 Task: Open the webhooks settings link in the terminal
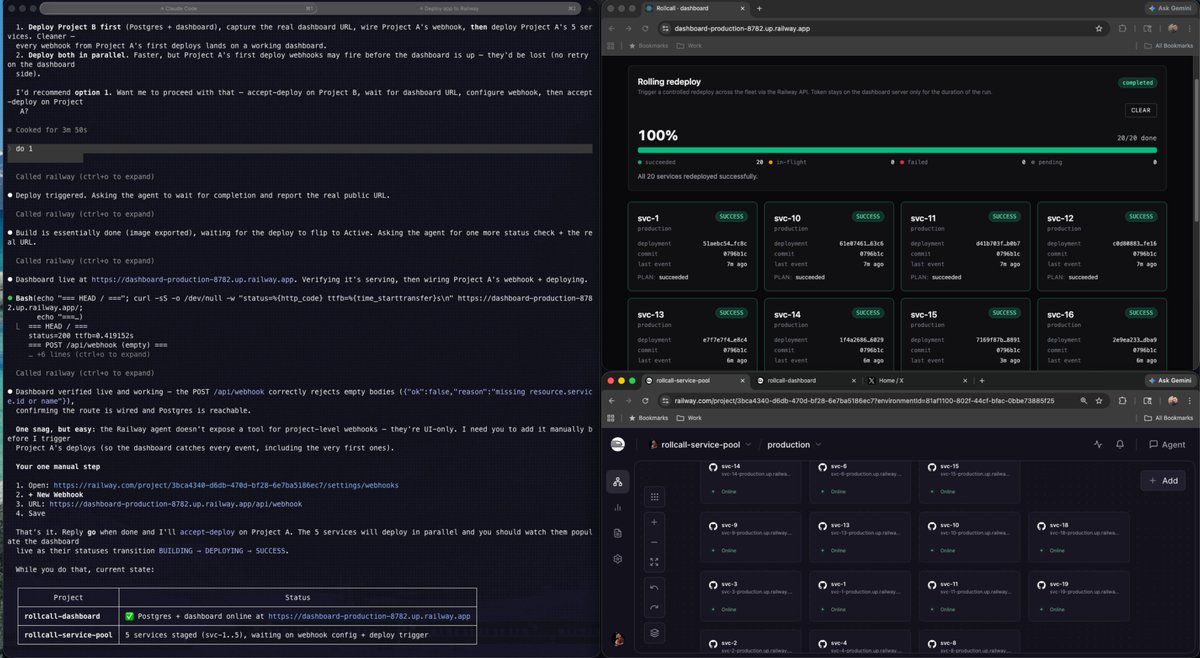(227, 483)
